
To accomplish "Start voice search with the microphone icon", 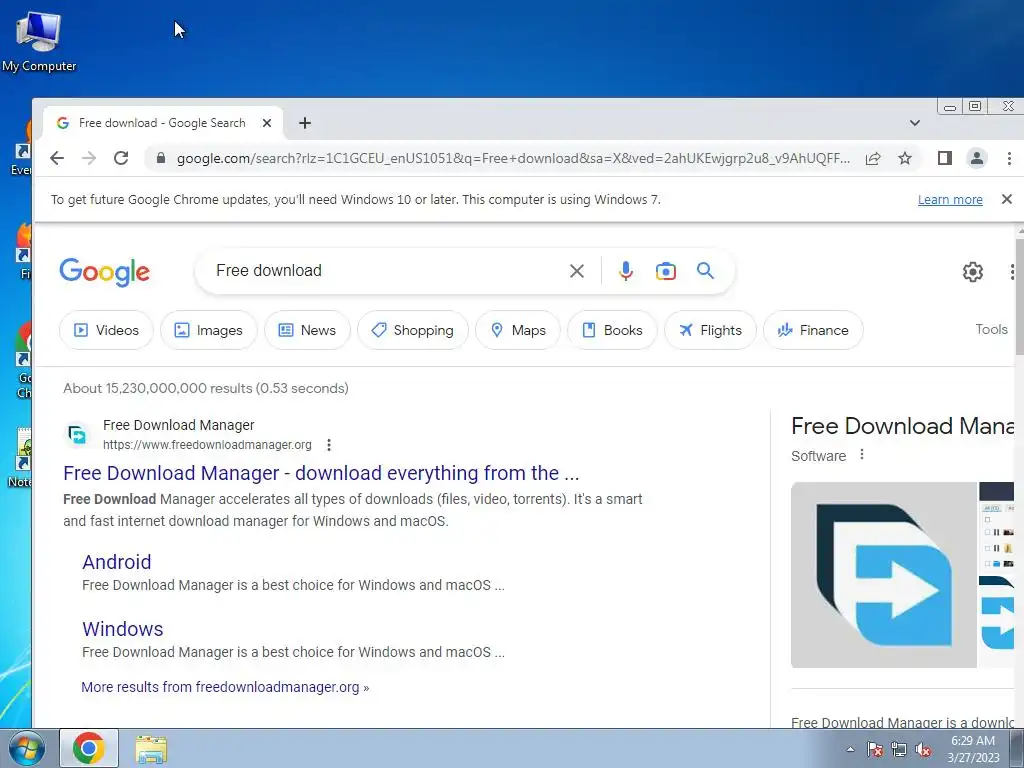I will [x=626, y=271].
